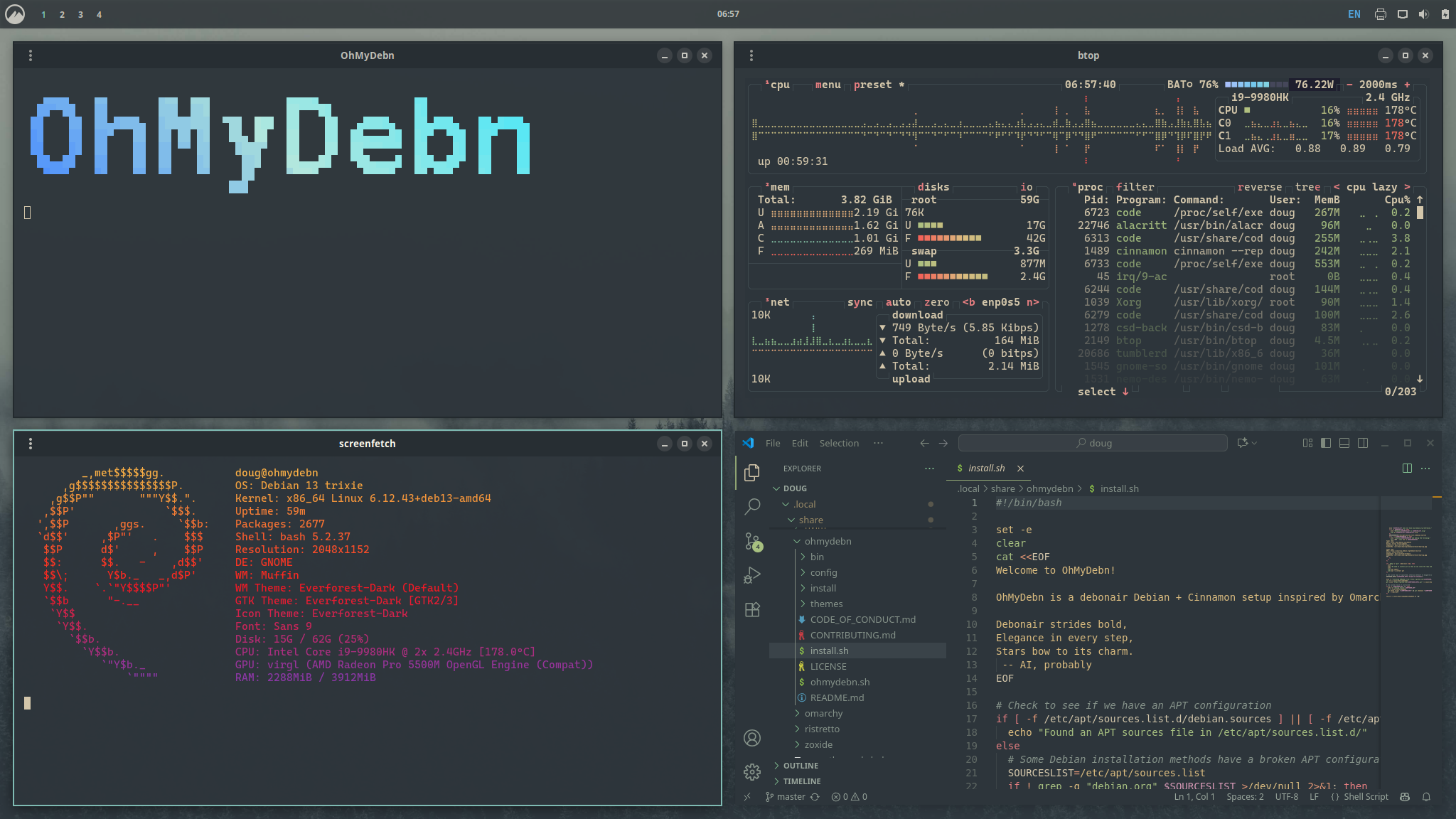Expand the themes folder in explorer
This screenshot has height=819, width=1456.
click(826, 604)
